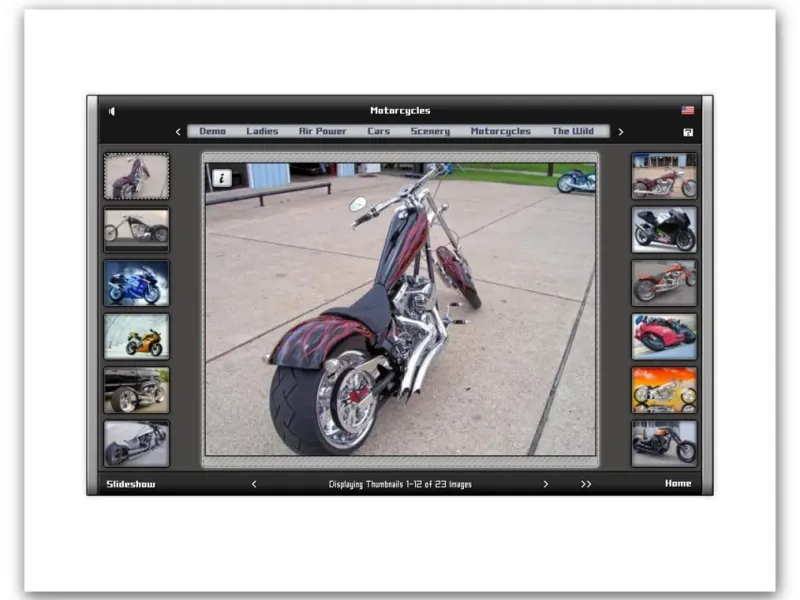Select the long low chopper thumbnail
The image size is (800, 600).
point(136,230)
